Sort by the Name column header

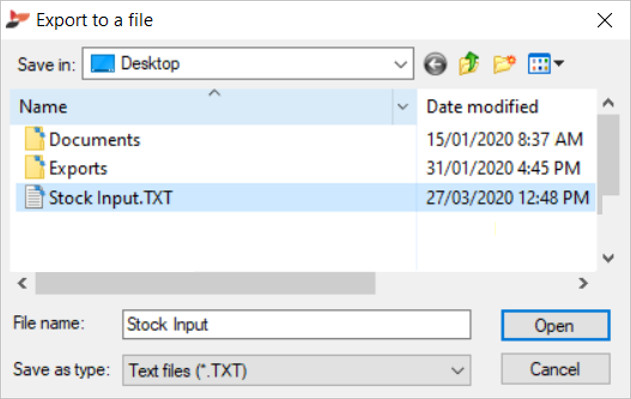[x=202, y=107]
